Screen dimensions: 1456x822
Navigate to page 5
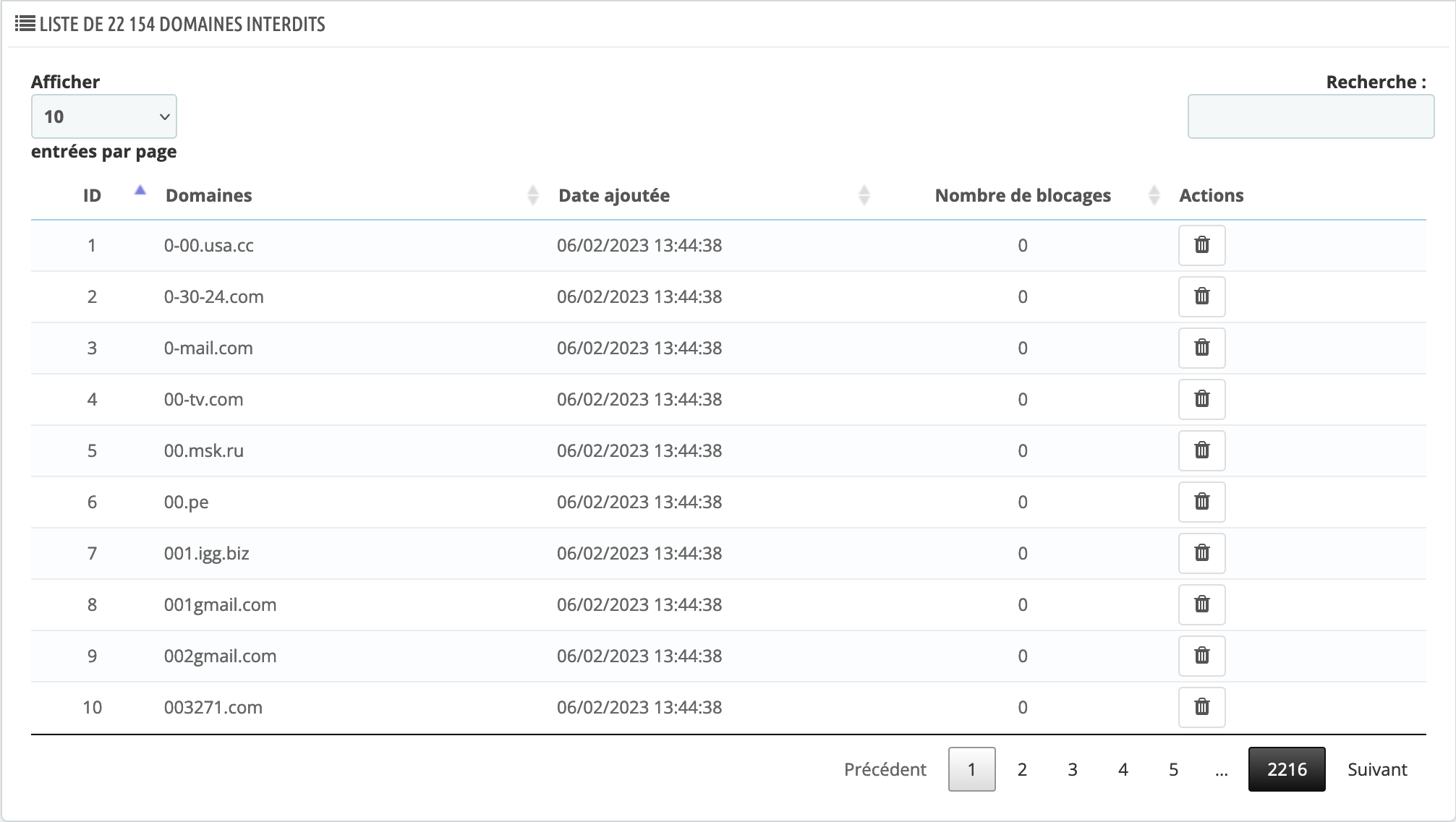pos(1173,769)
